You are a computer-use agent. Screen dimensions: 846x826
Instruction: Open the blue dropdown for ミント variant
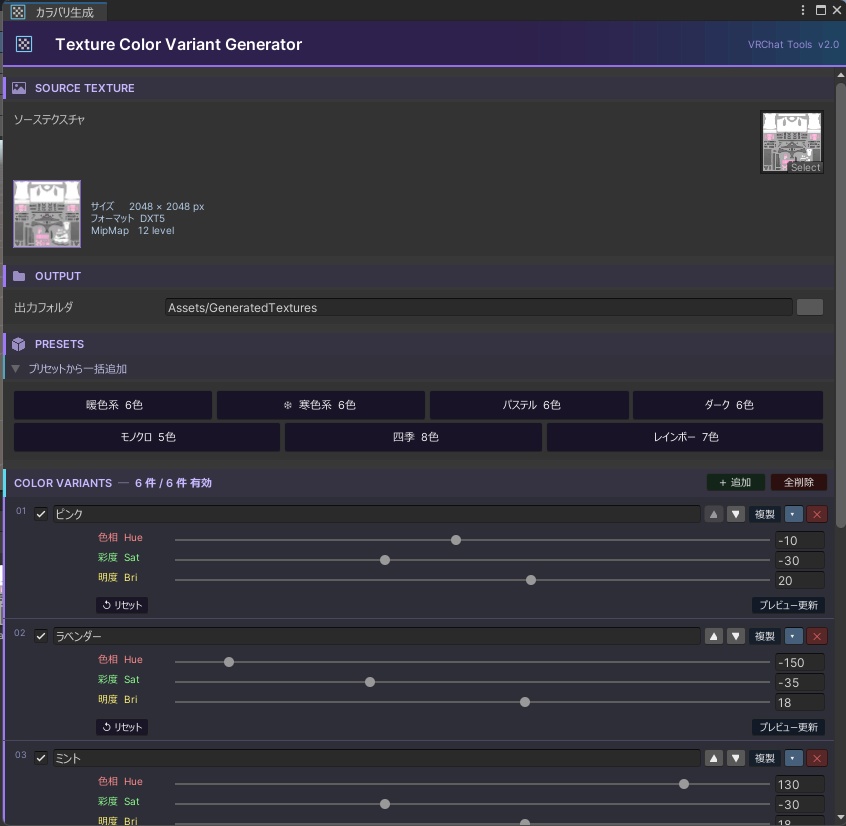tap(793, 758)
